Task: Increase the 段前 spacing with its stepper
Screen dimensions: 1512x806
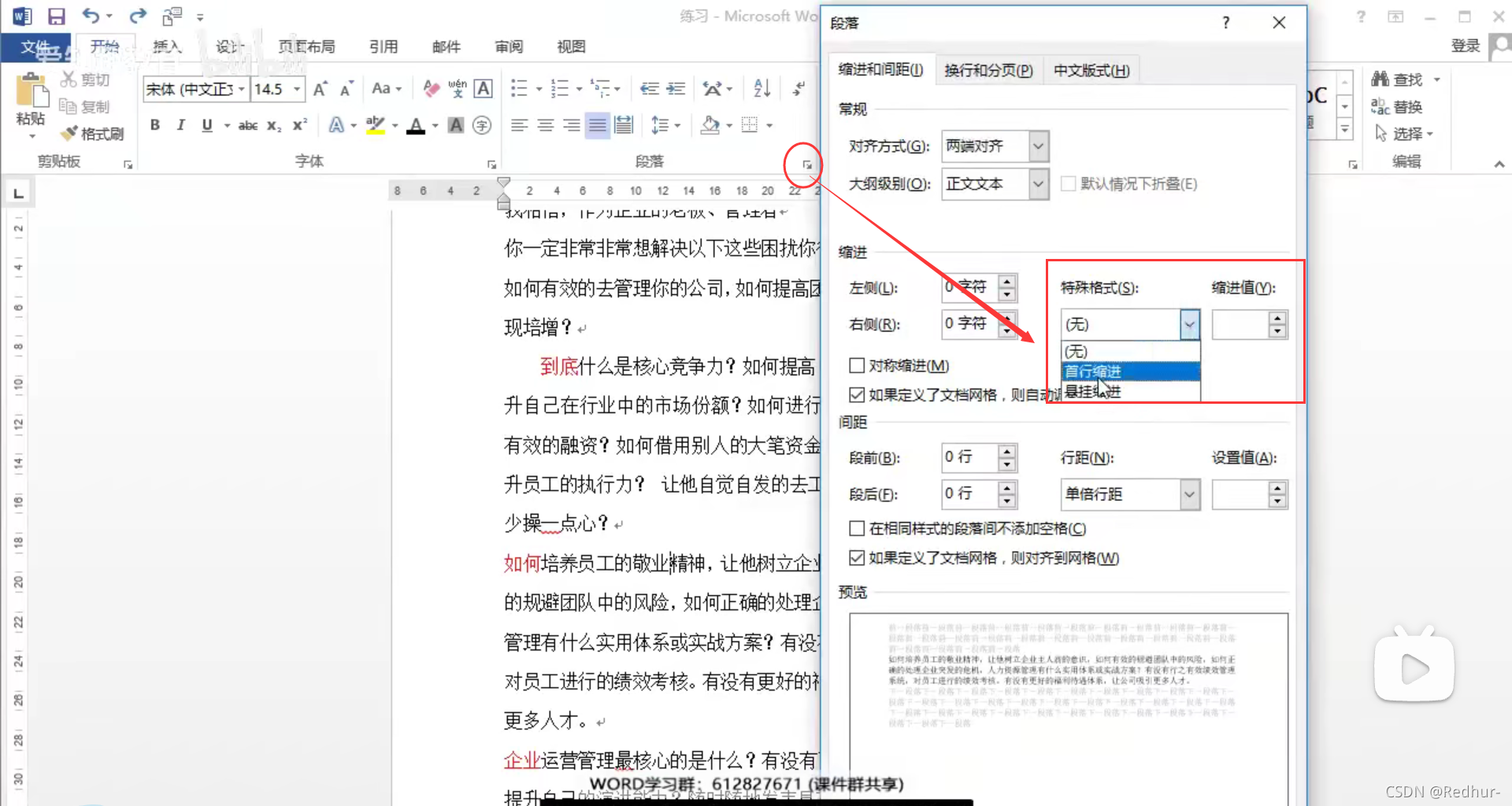Action: click(x=1006, y=452)
